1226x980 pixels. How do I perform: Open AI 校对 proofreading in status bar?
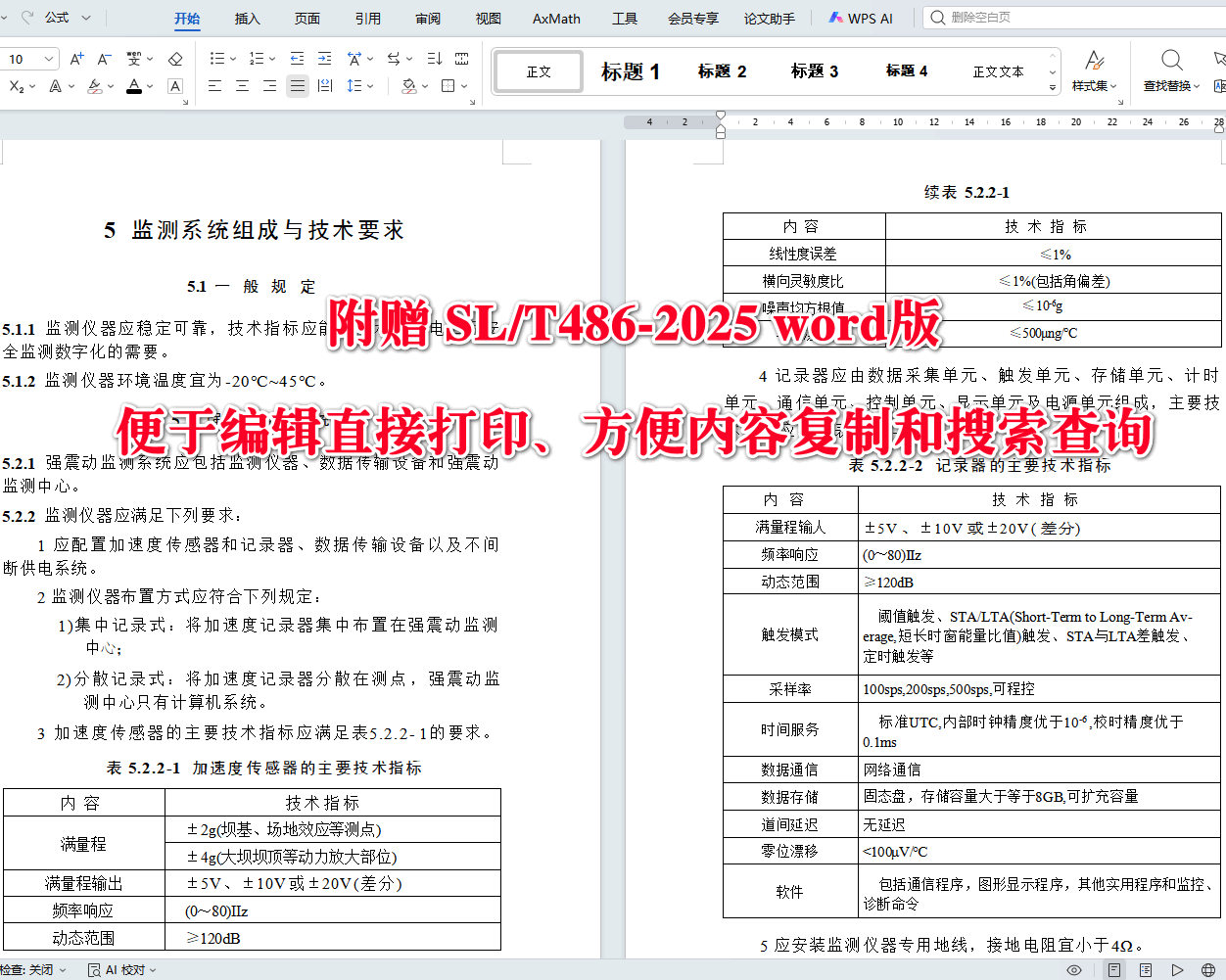point(122,970)
